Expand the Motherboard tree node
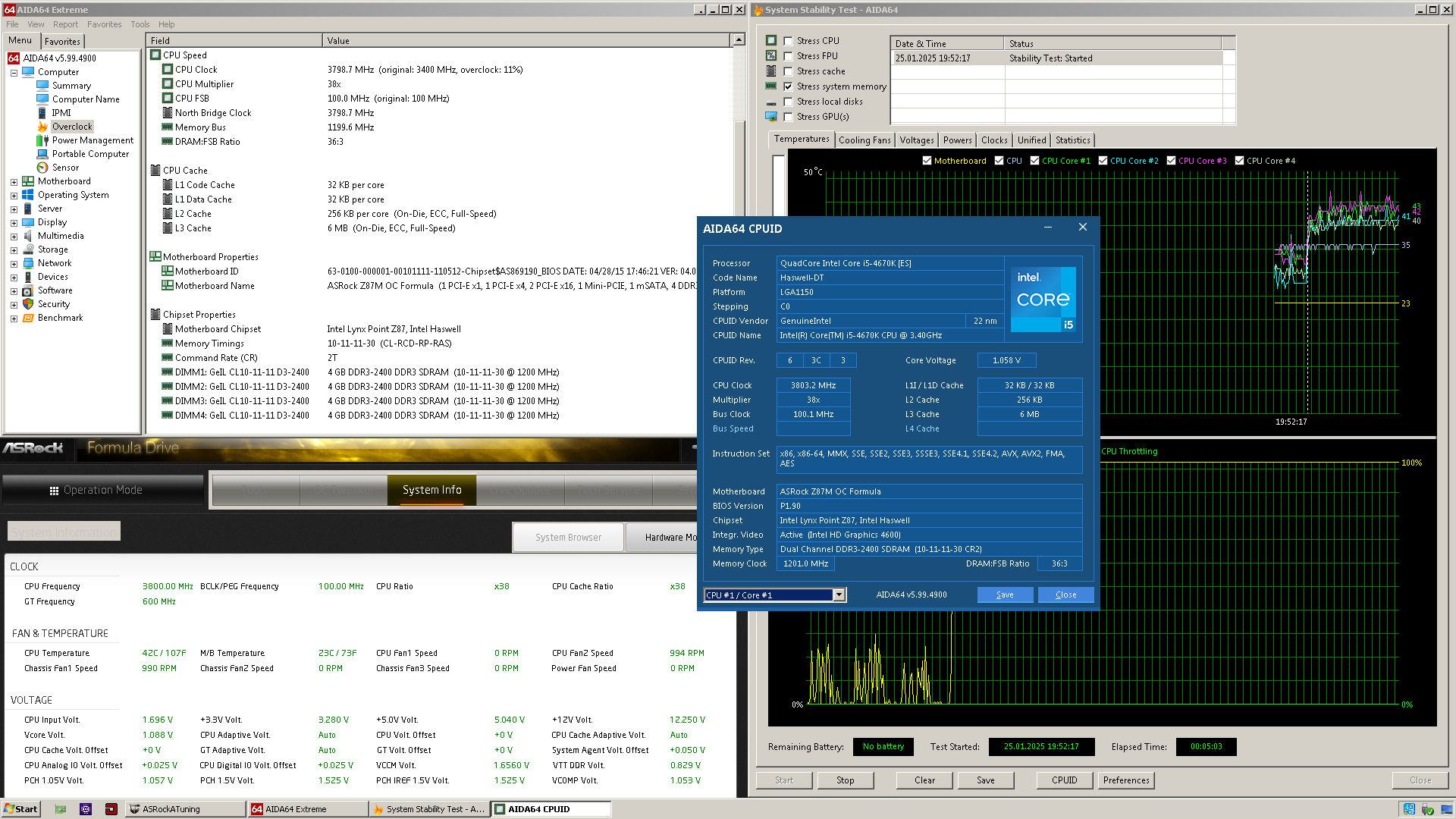This screenshot has width=1456, height=819. pos(14,182)
